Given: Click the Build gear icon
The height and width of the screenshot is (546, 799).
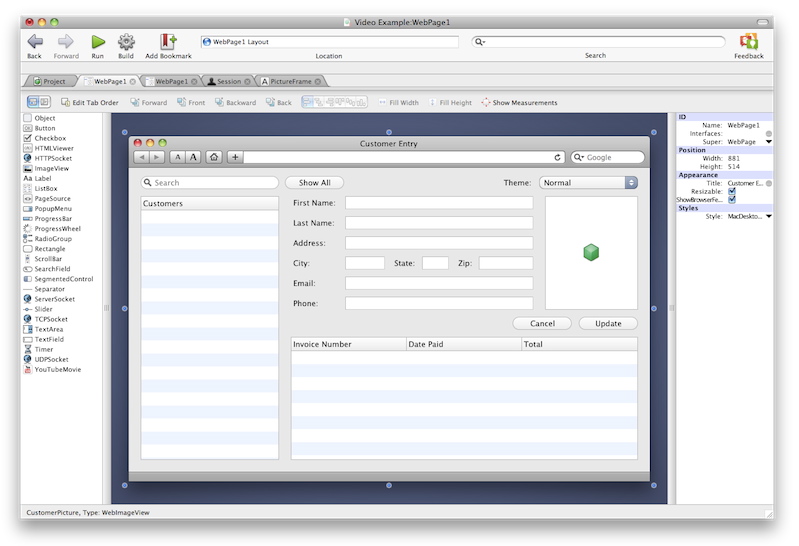Looking at the screenshot, I should pyautogui.click(x=126, y=42).
